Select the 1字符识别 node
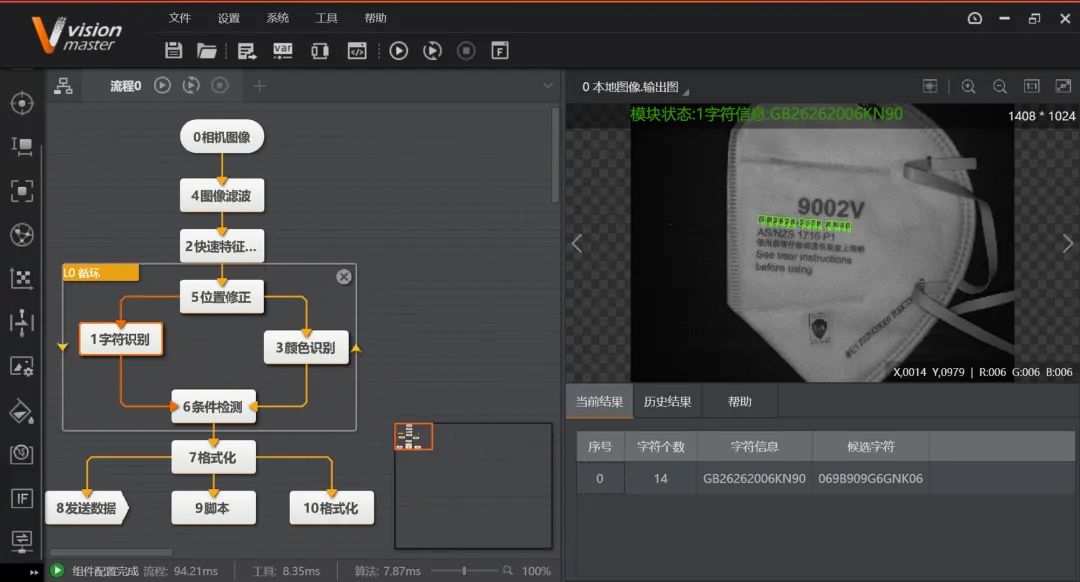The height and width of the screenshot is (582, 1080). [x=120, y=340]
